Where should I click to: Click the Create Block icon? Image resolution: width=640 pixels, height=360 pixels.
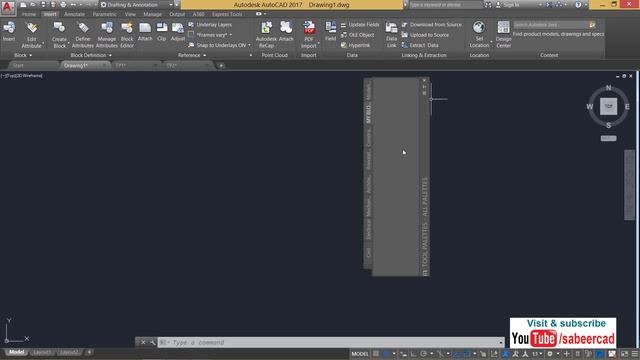(x=59, y=28)
